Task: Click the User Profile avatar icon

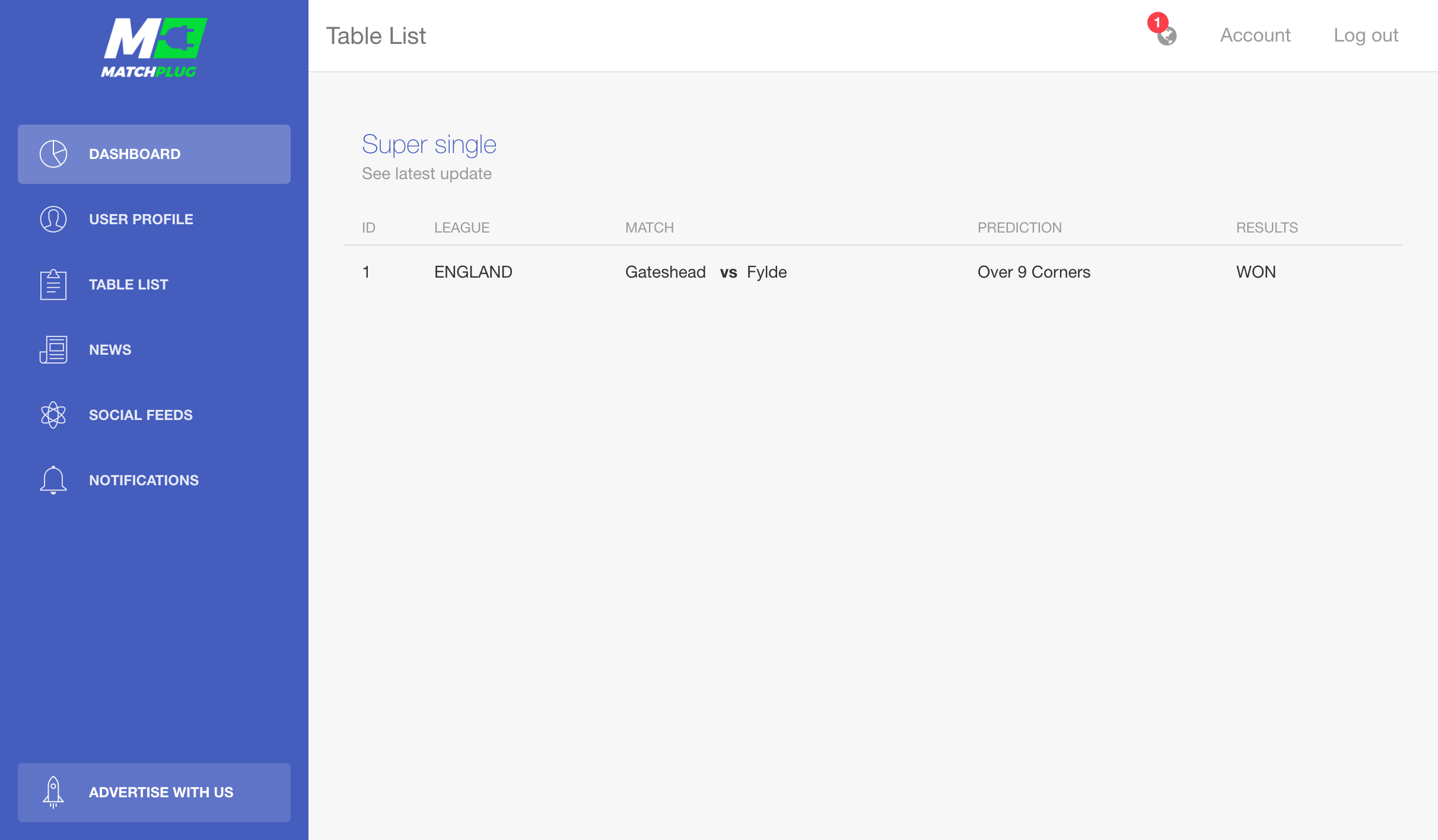Action: [x=53, y=219]
